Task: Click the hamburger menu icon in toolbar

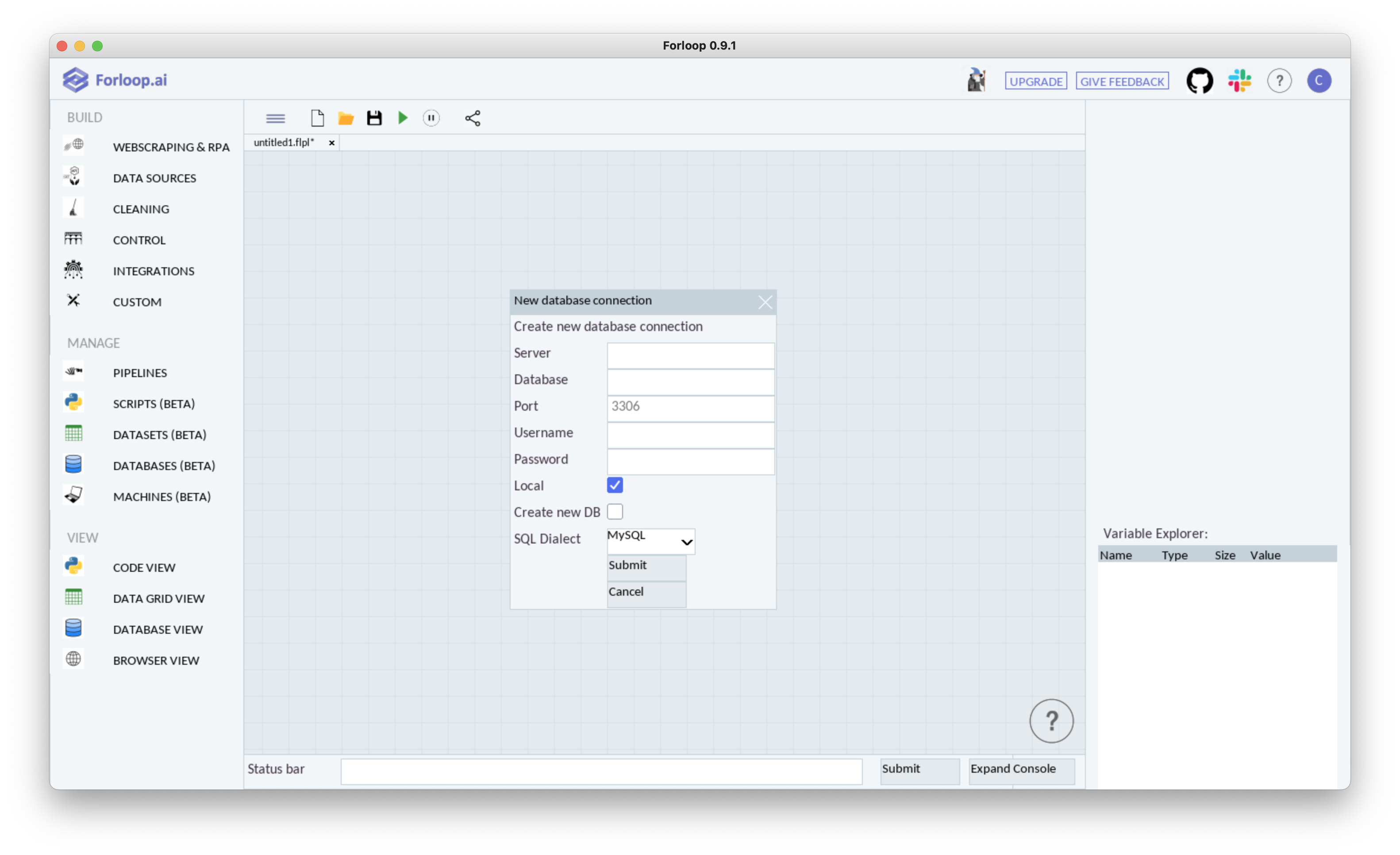Action: (276, 118)
